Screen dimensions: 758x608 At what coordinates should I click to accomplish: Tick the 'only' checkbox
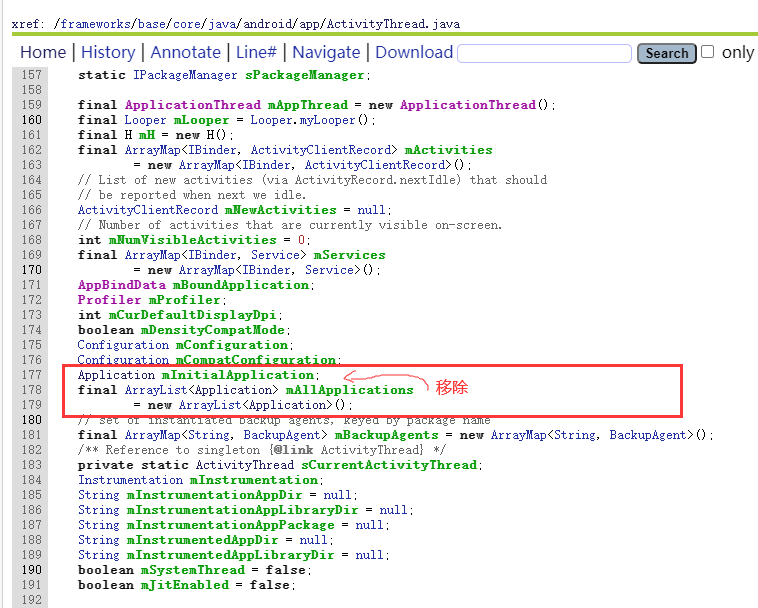click(x=708, y=52)
